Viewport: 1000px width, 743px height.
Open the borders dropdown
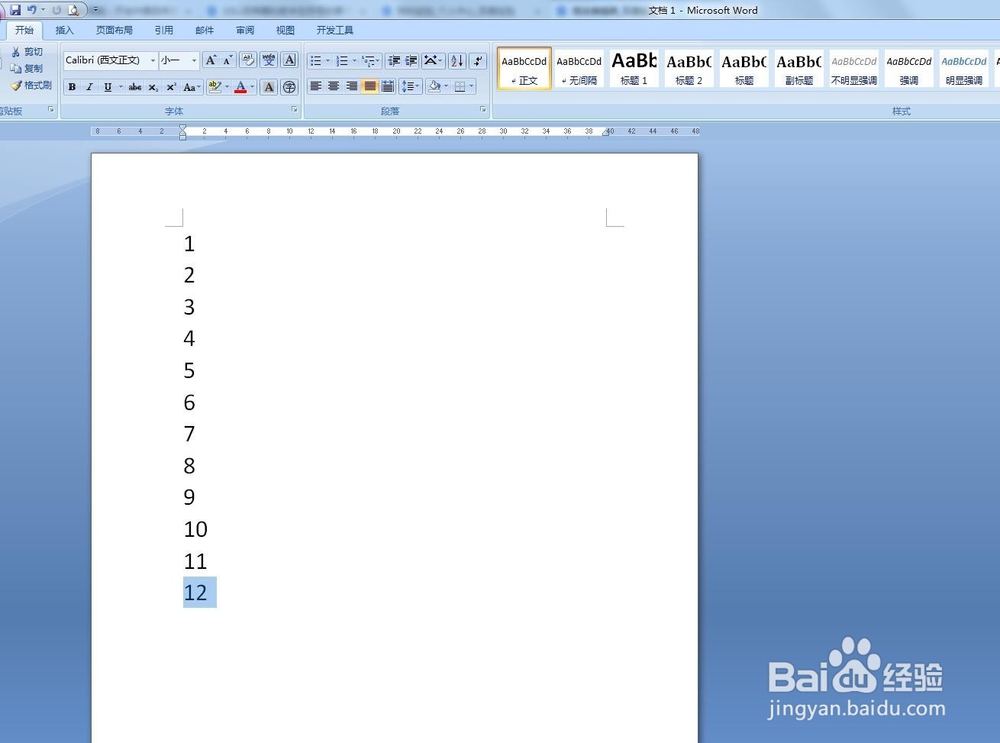tap(472, 86)
